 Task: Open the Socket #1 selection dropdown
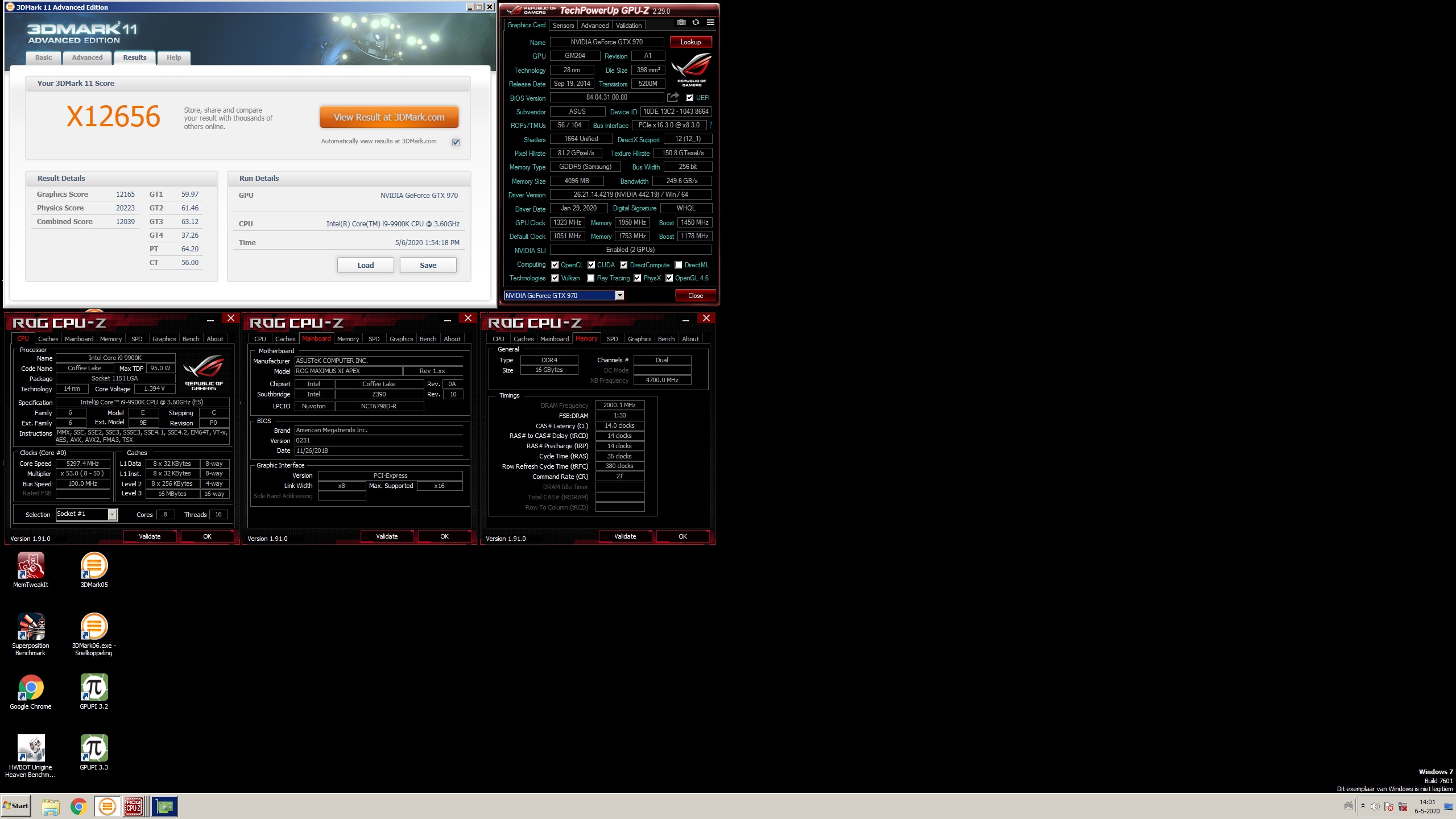pos(112,514)
